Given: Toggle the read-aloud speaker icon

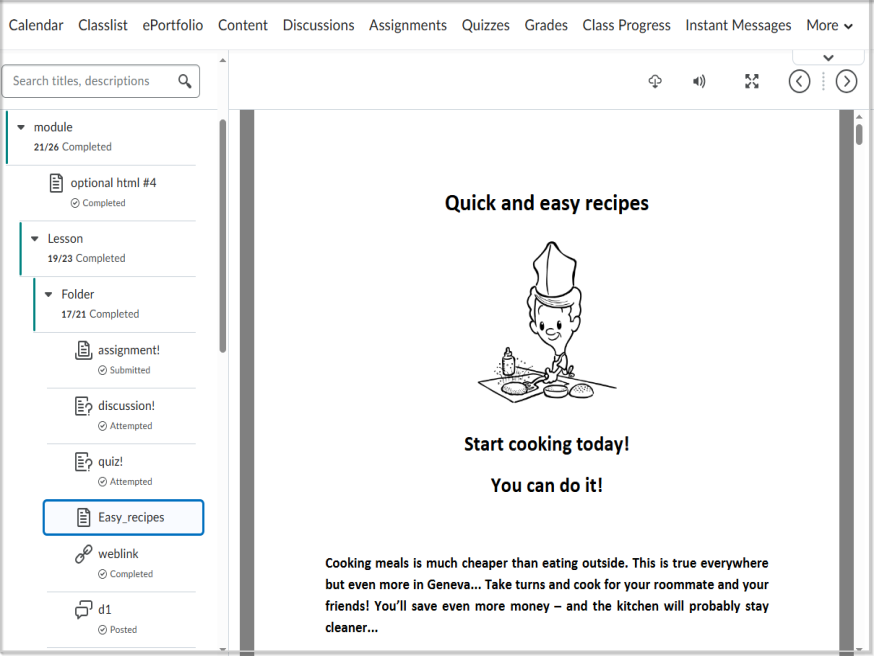Looking at the screenshot, I should tap(699, 81).
